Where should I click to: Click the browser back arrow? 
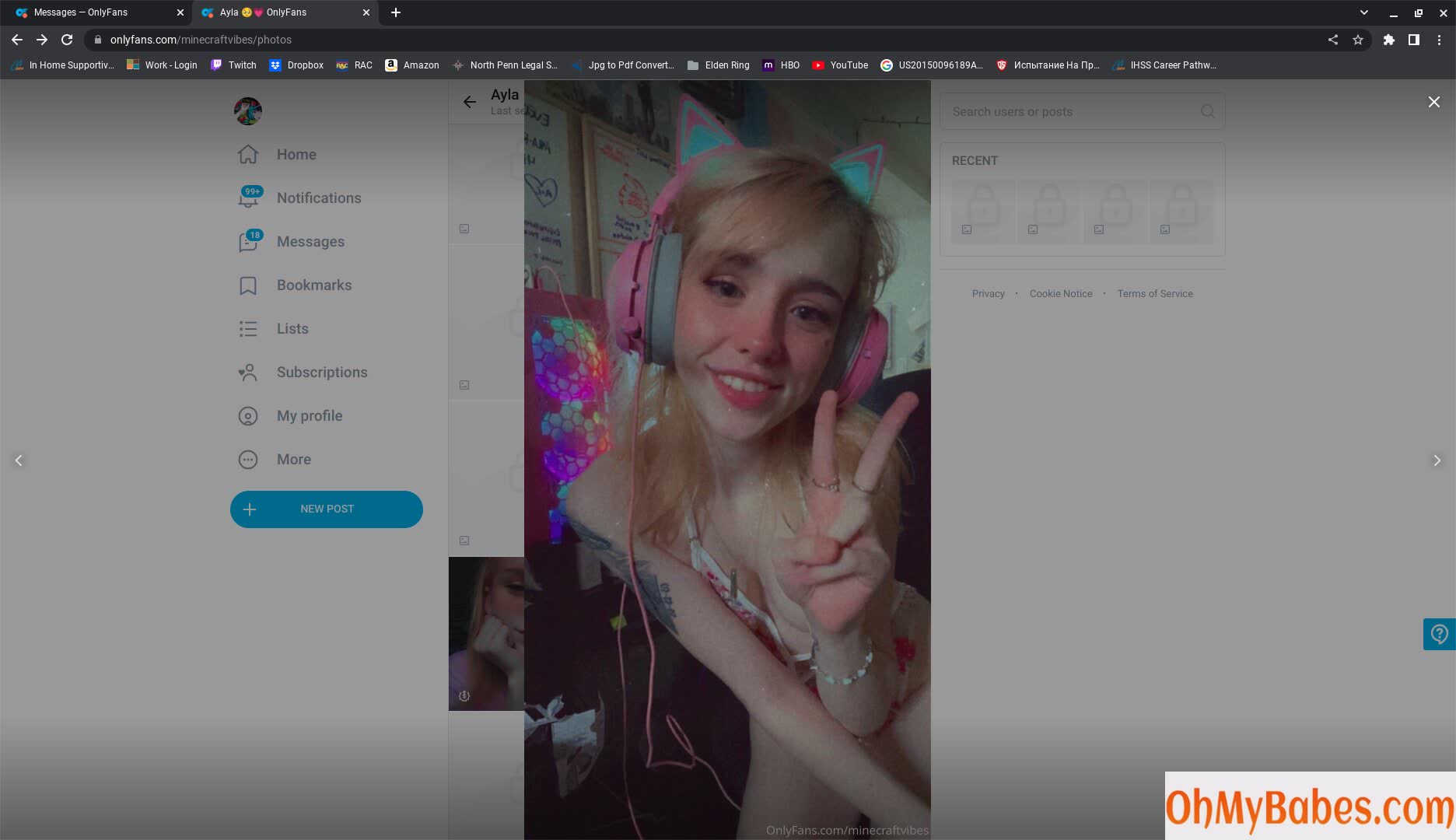[x=17, y=40]
